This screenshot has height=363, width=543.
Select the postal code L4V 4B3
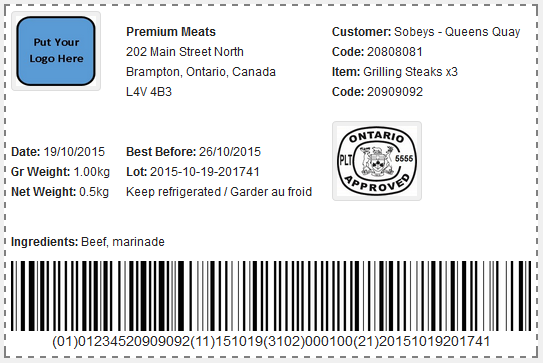[149, 92]
